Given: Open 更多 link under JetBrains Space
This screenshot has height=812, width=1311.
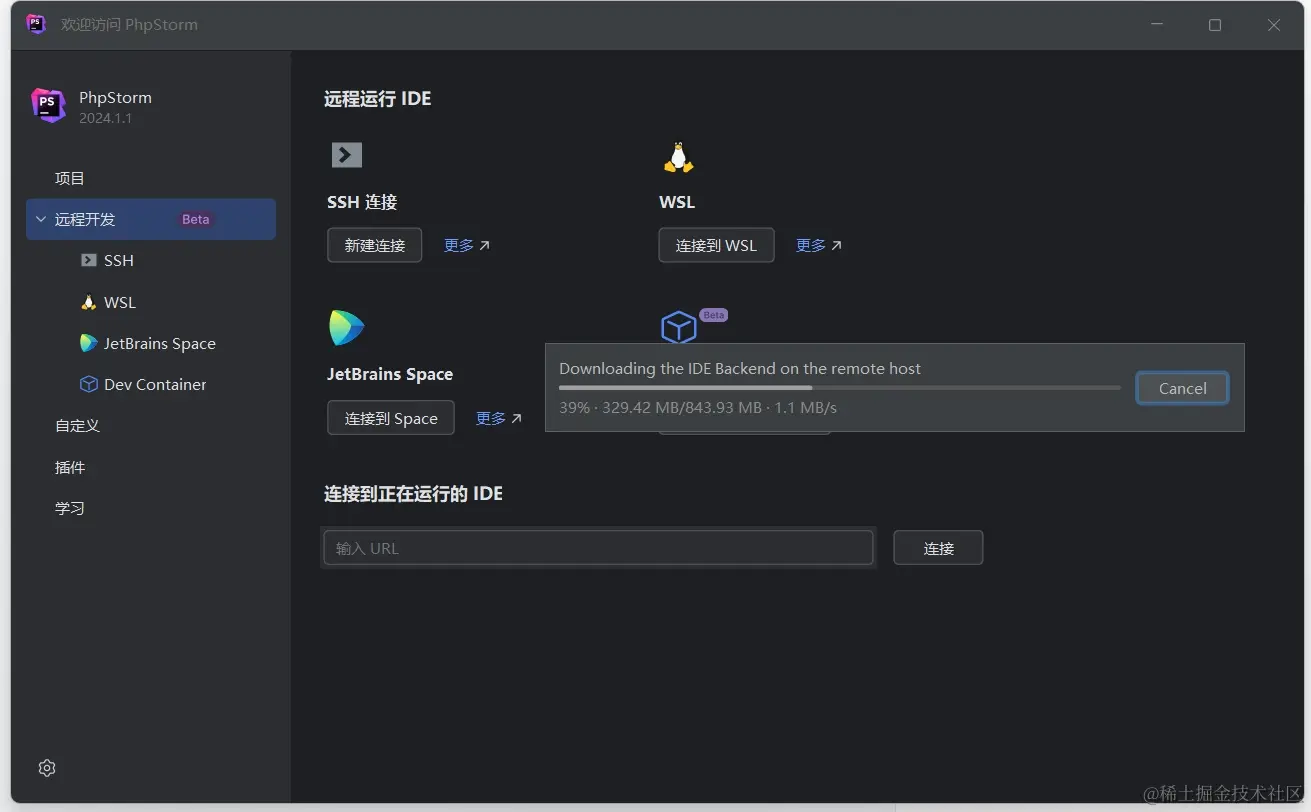Looking at the screenshot, I should [499, 418].
